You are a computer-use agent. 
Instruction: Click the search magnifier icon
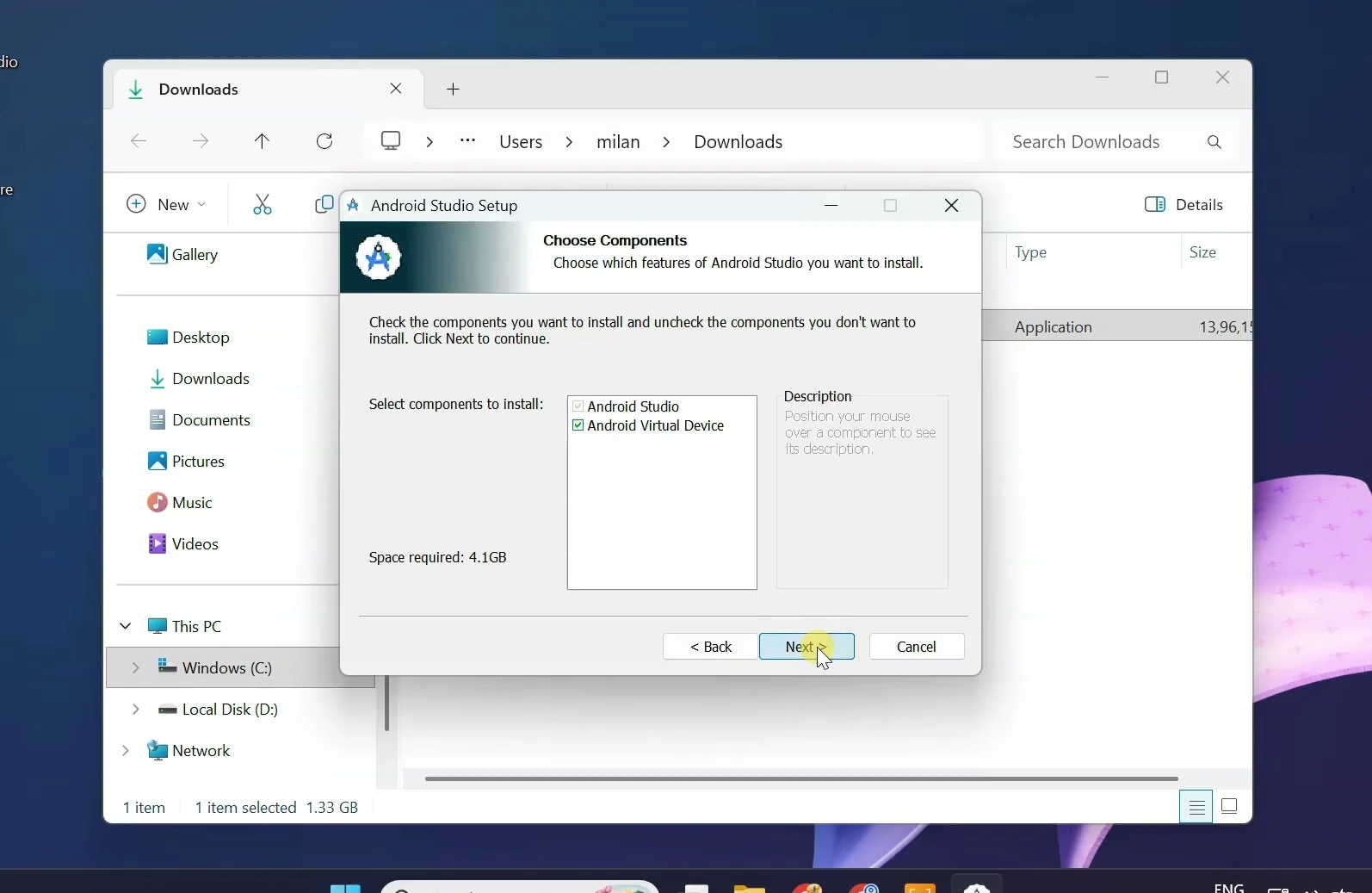point(1214,142)
